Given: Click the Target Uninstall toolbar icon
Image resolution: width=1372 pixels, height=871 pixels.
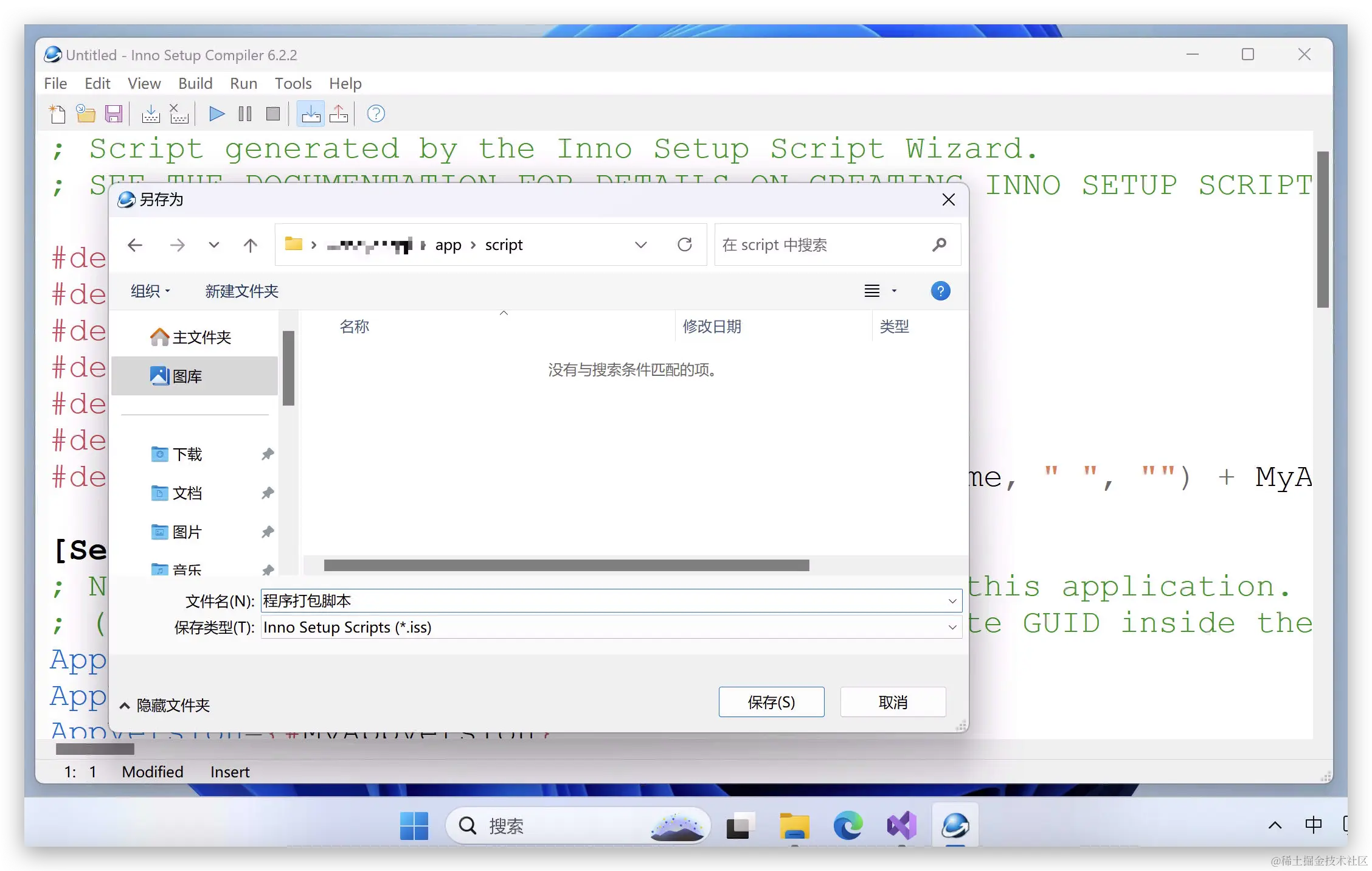Looking at the screenshot, I should coord(339,114).
